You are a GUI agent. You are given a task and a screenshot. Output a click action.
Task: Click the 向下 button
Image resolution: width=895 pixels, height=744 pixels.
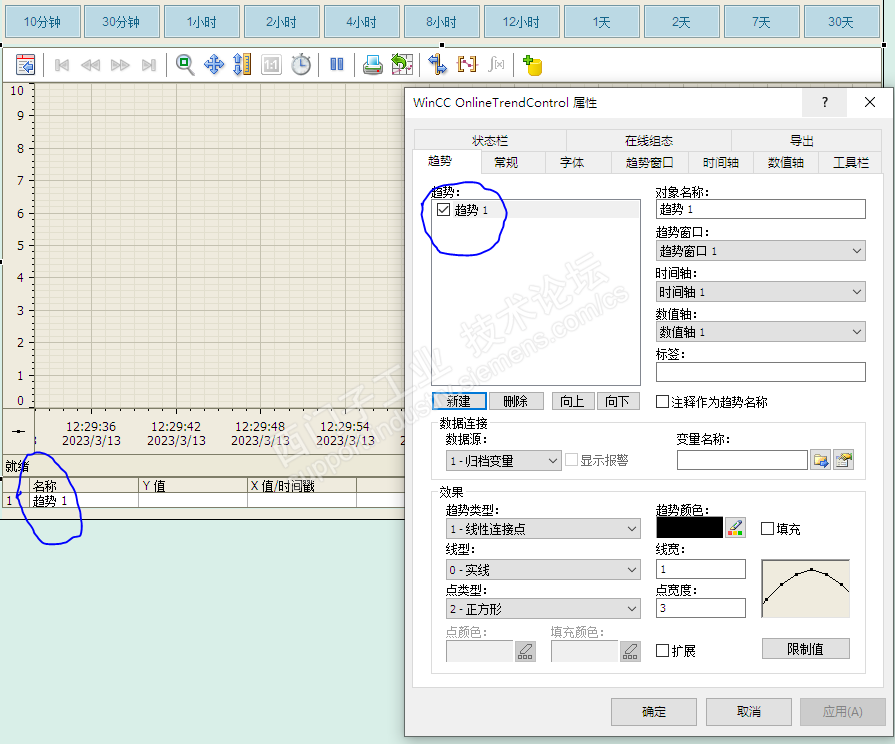coord(618,401)
